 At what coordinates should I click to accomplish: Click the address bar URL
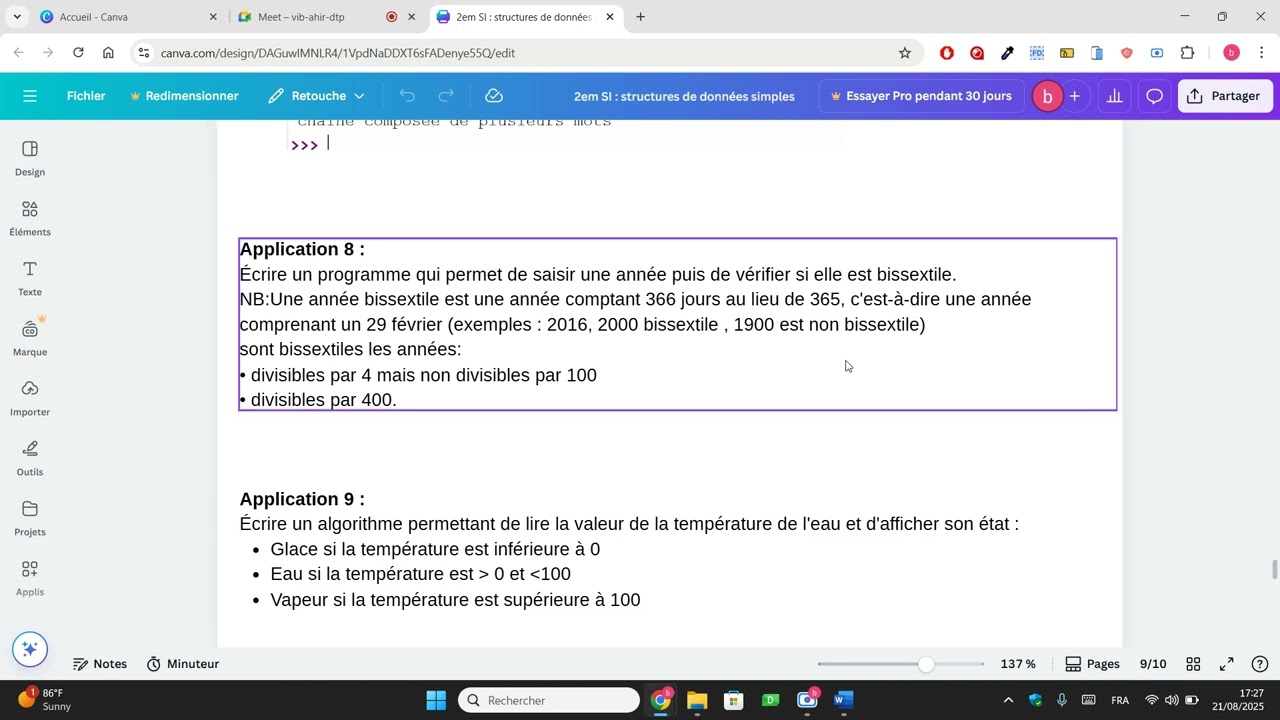click(337, 53)
